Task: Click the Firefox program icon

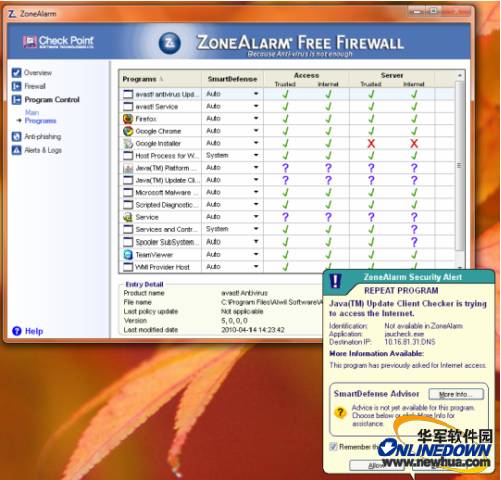Action: click(x=128, y=119)
